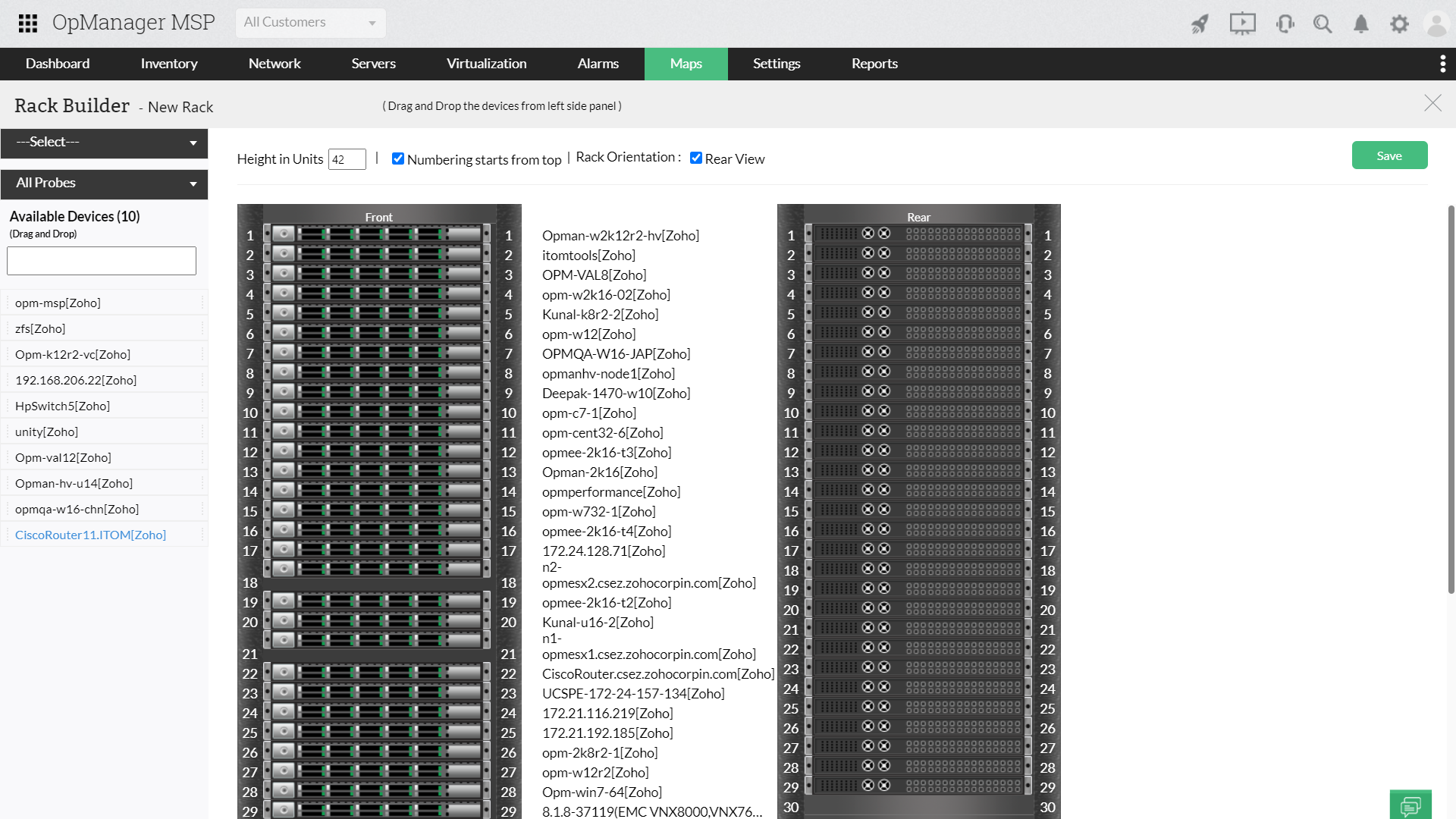The image size is (1456, 819).
Task: Open the search magnifier icon
Action: coord(1323,24)
